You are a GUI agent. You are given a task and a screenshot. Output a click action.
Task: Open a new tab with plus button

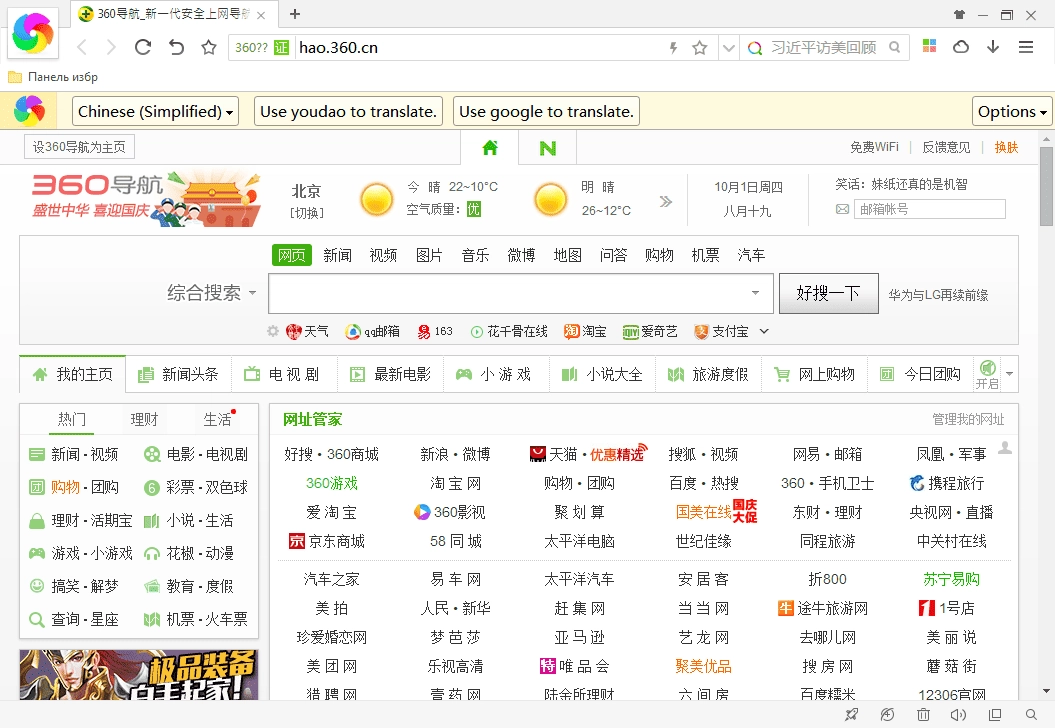[x=295, y=13]
